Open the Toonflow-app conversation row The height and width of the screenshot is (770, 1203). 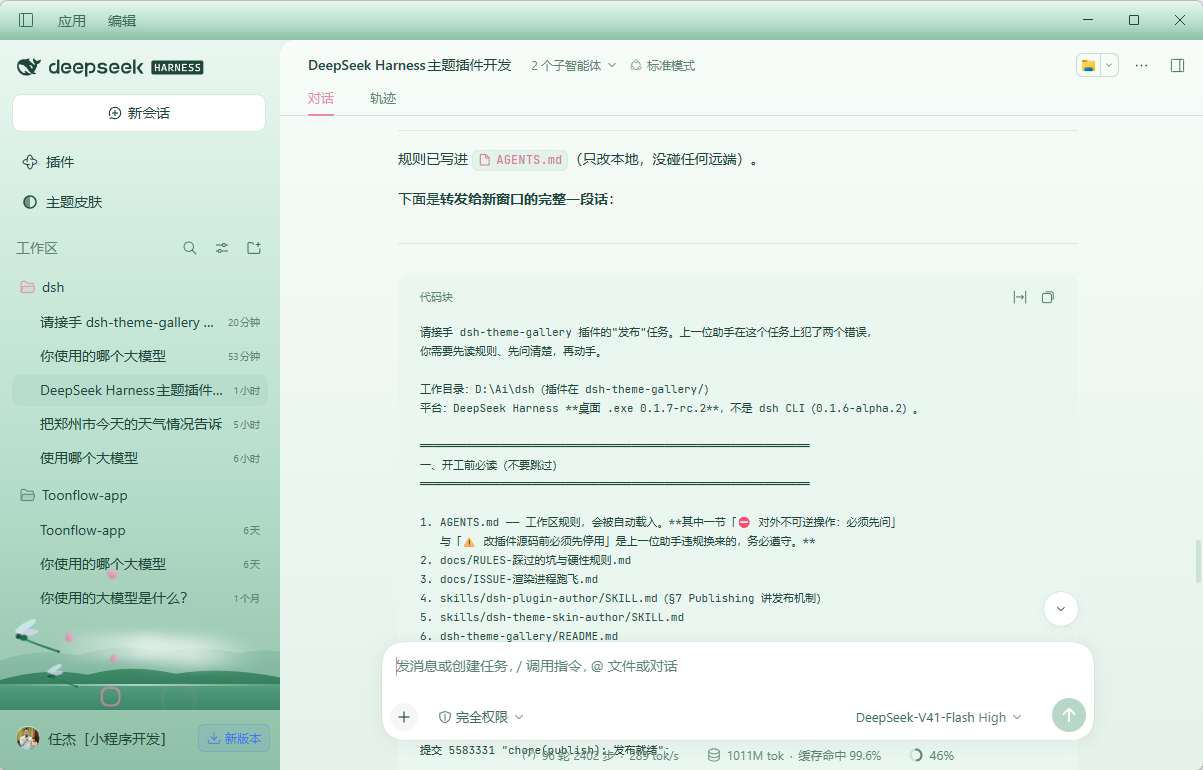(x=140, y=530)
